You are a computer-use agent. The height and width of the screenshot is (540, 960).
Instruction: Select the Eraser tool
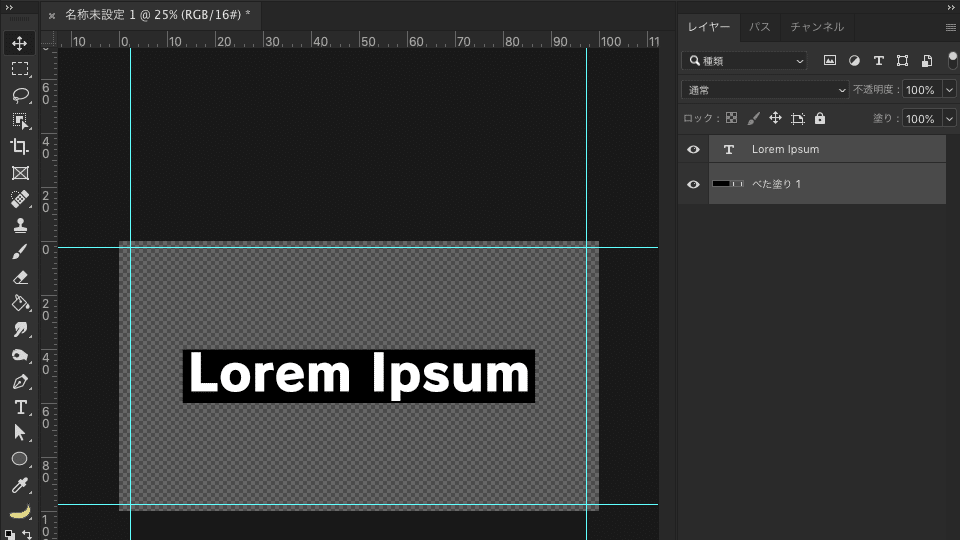point(20,277)
